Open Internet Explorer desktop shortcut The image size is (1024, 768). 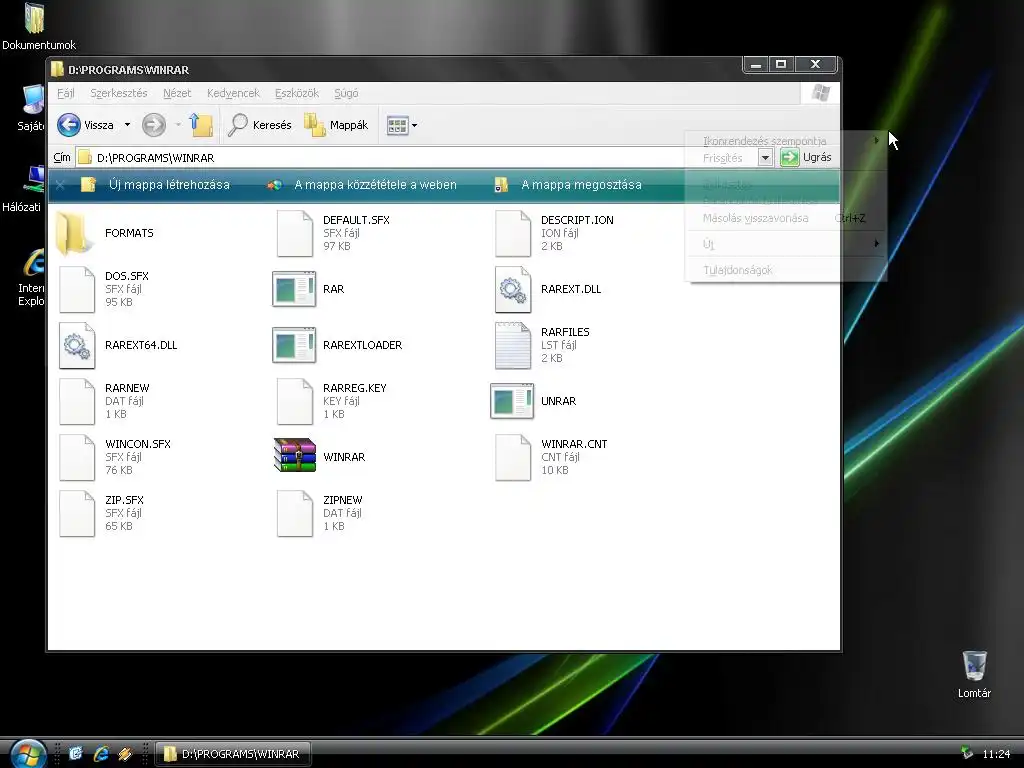[33, 278]
